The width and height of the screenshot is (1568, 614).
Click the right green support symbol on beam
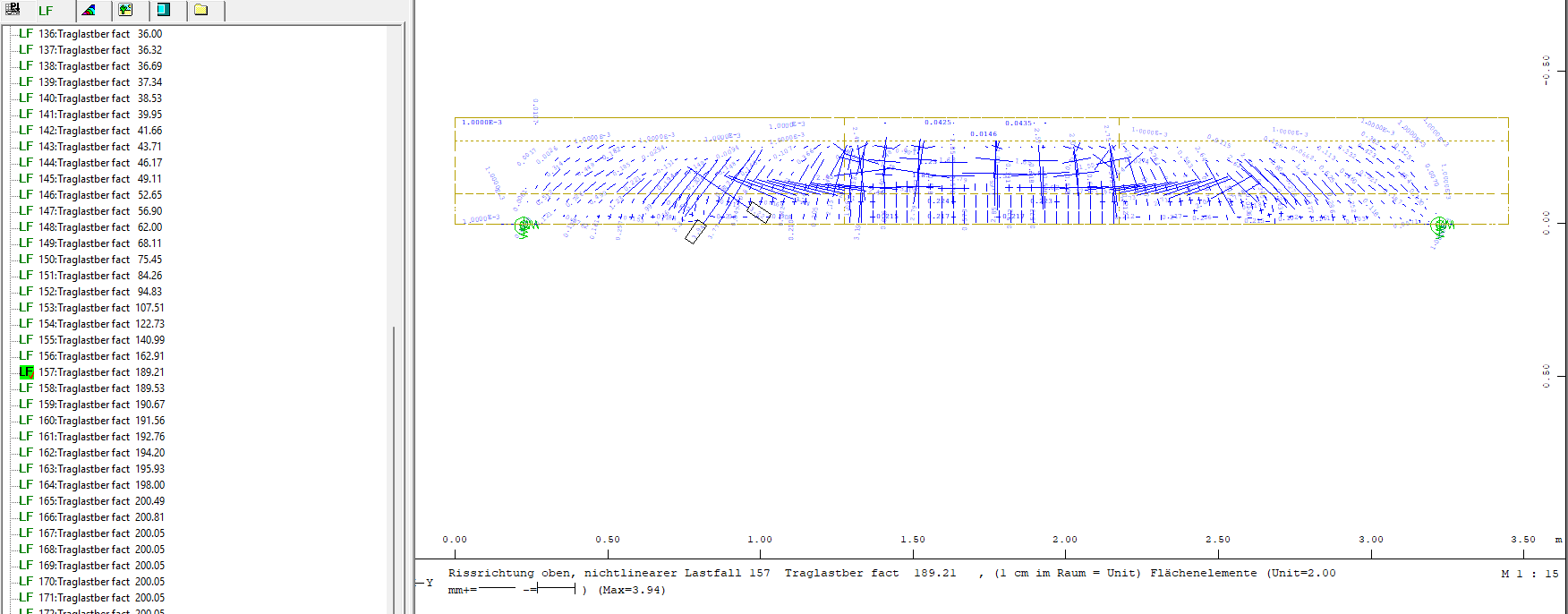1440,226
